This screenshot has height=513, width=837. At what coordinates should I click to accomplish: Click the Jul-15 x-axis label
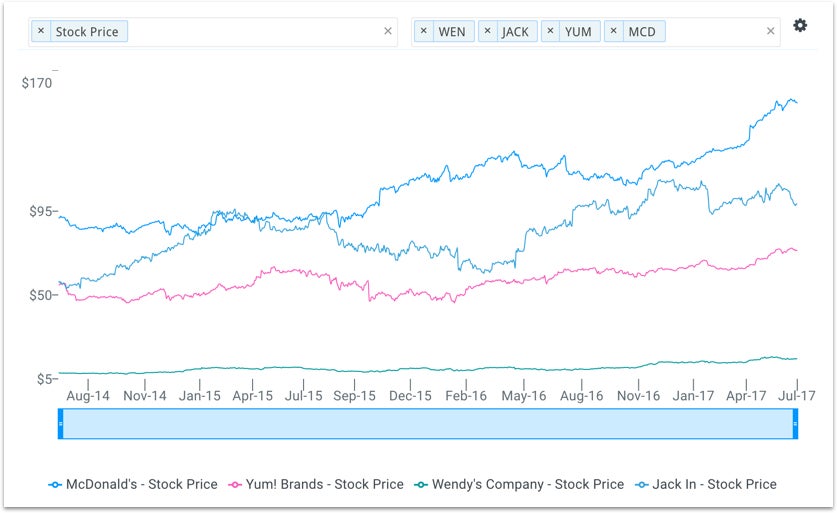click(304, 396)
